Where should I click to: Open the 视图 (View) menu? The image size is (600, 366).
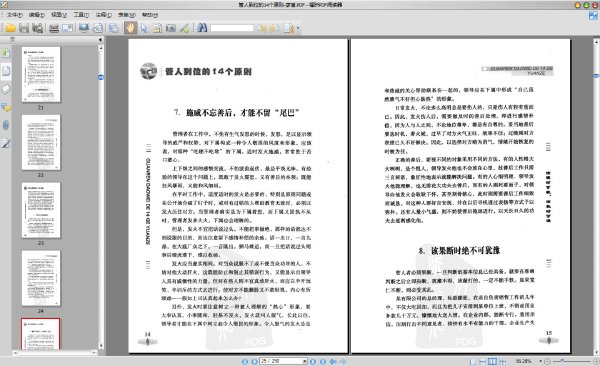[x=59, y=15]
